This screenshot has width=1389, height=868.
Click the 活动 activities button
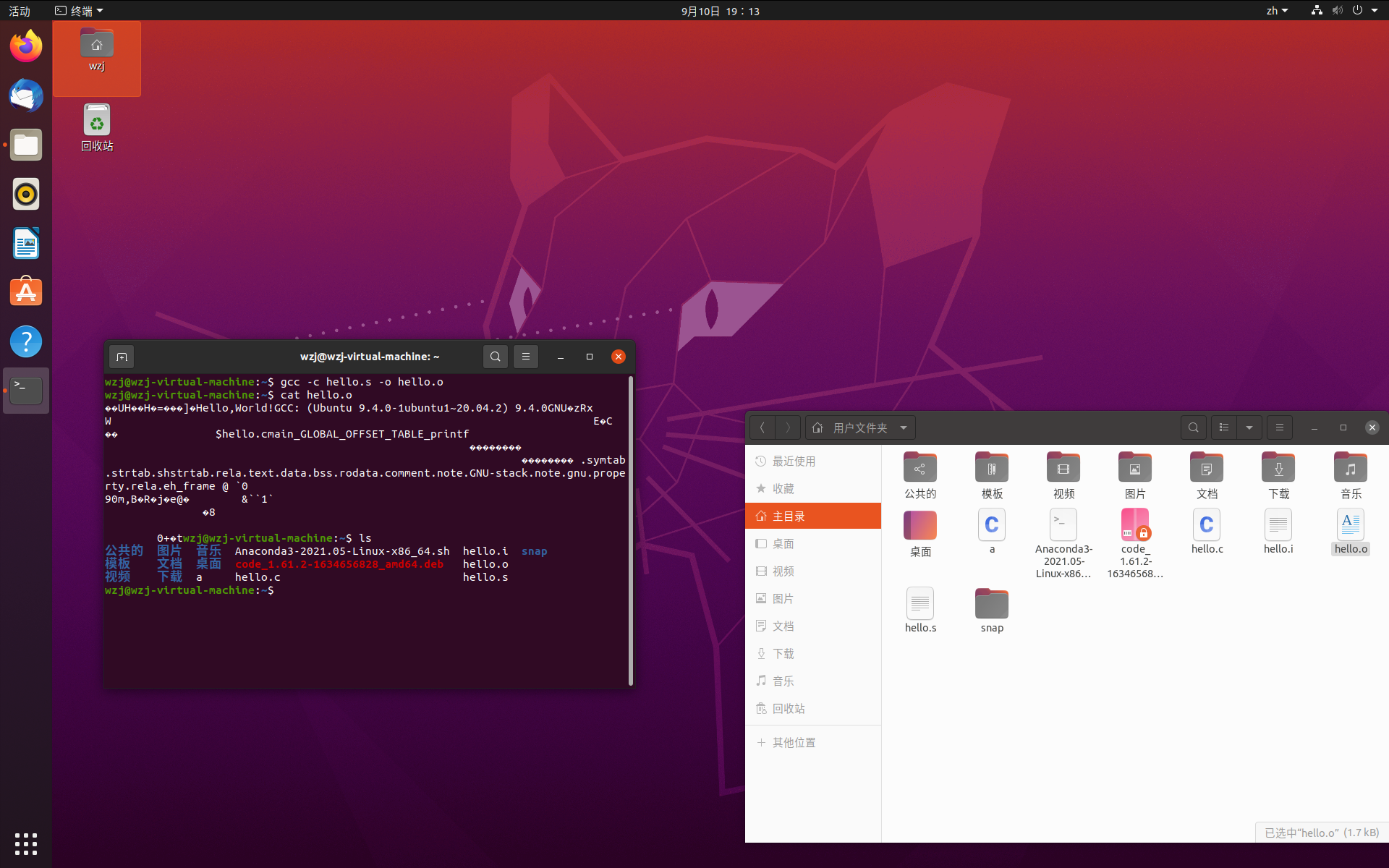click(20, 11)
